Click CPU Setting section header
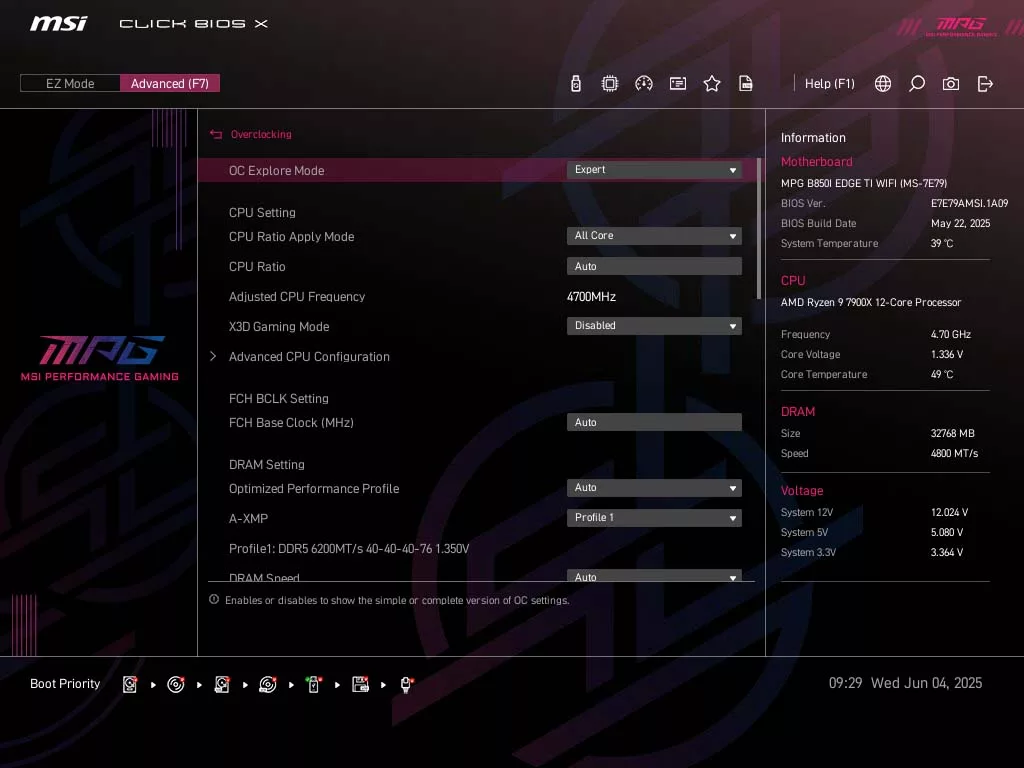 tap(262, 212)
